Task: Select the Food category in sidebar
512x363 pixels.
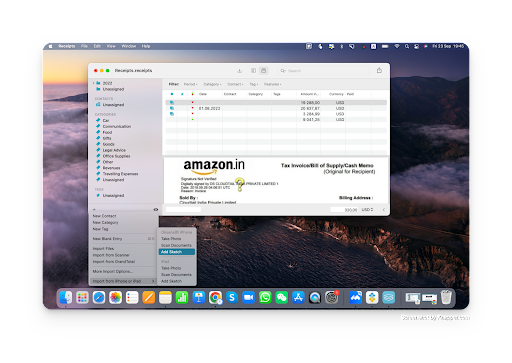Action: 107,132
